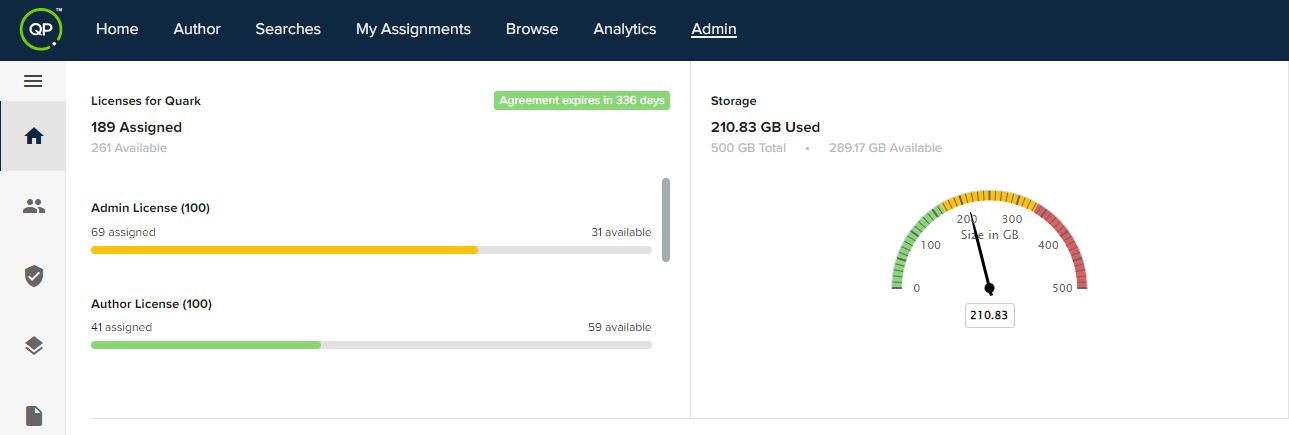Screen dimensions: 1289x435
Task: Open the home dashboard sidebar icon
Action: 34,136
